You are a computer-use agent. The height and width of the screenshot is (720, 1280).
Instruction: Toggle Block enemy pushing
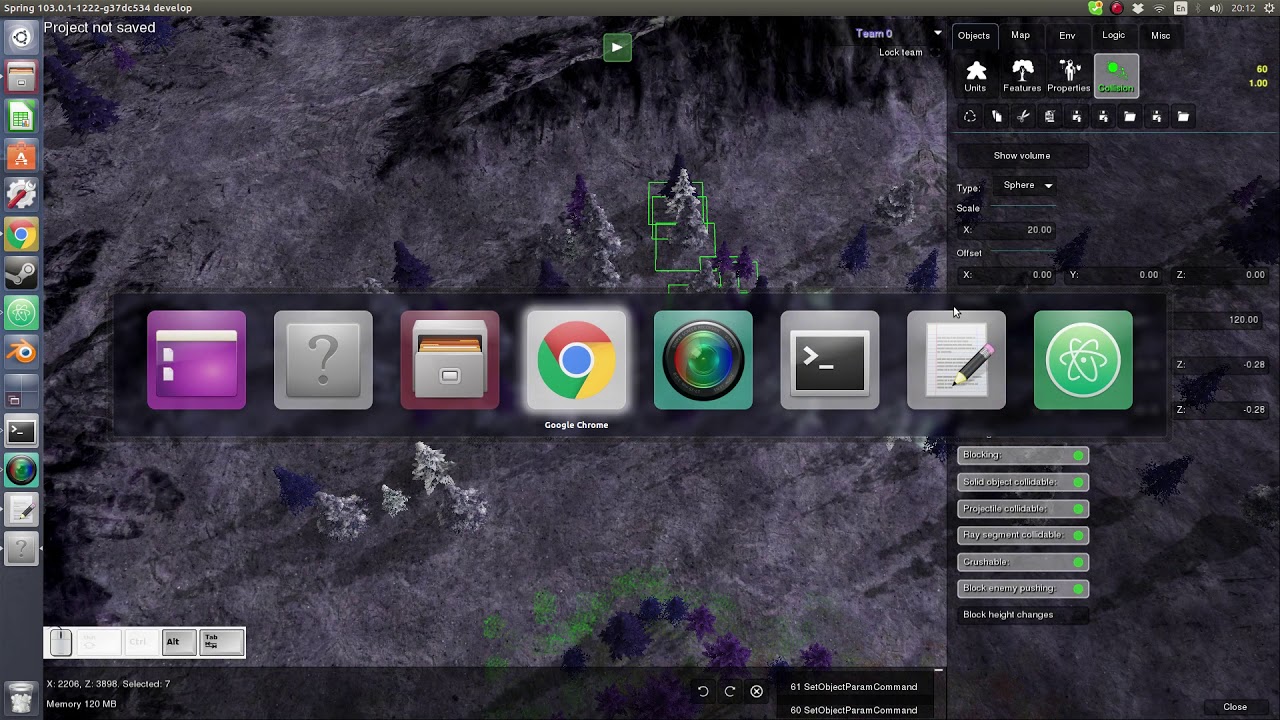coord(1023,588)
